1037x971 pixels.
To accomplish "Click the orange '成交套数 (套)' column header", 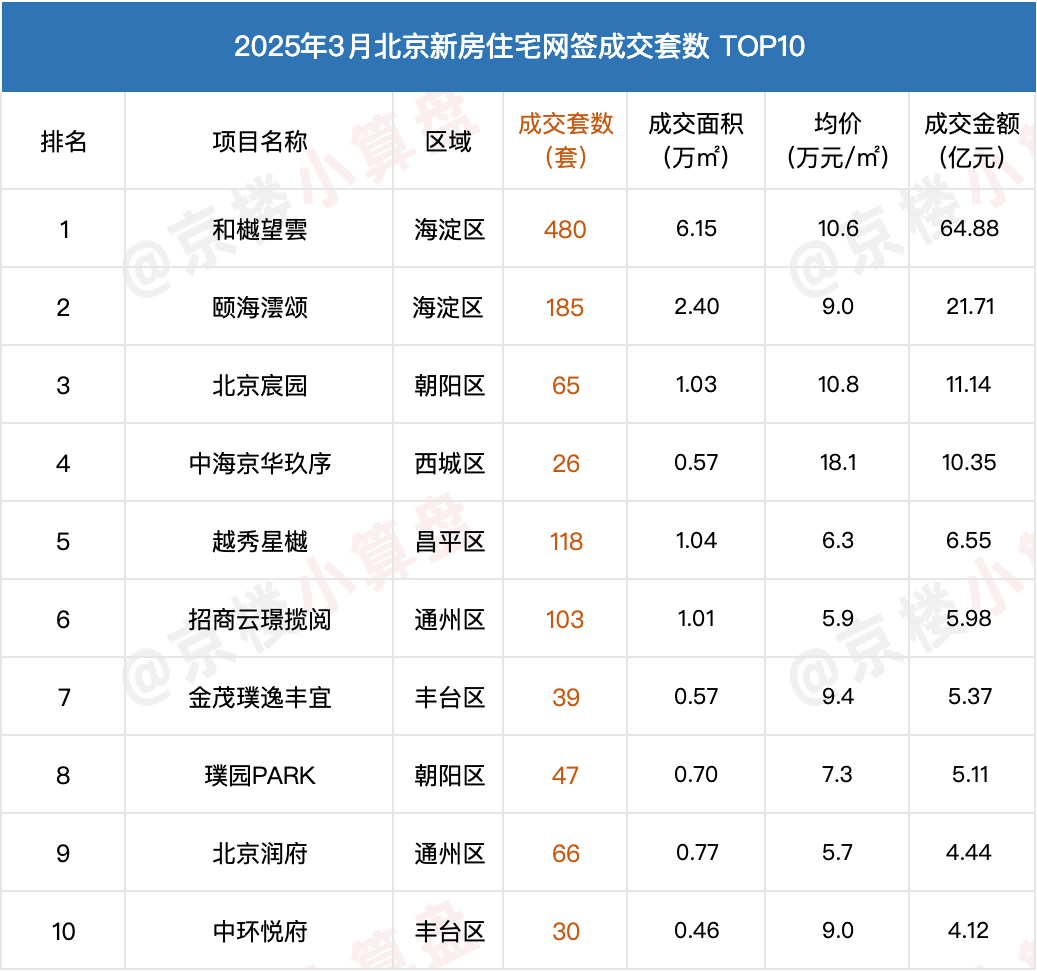I will 565,140.
